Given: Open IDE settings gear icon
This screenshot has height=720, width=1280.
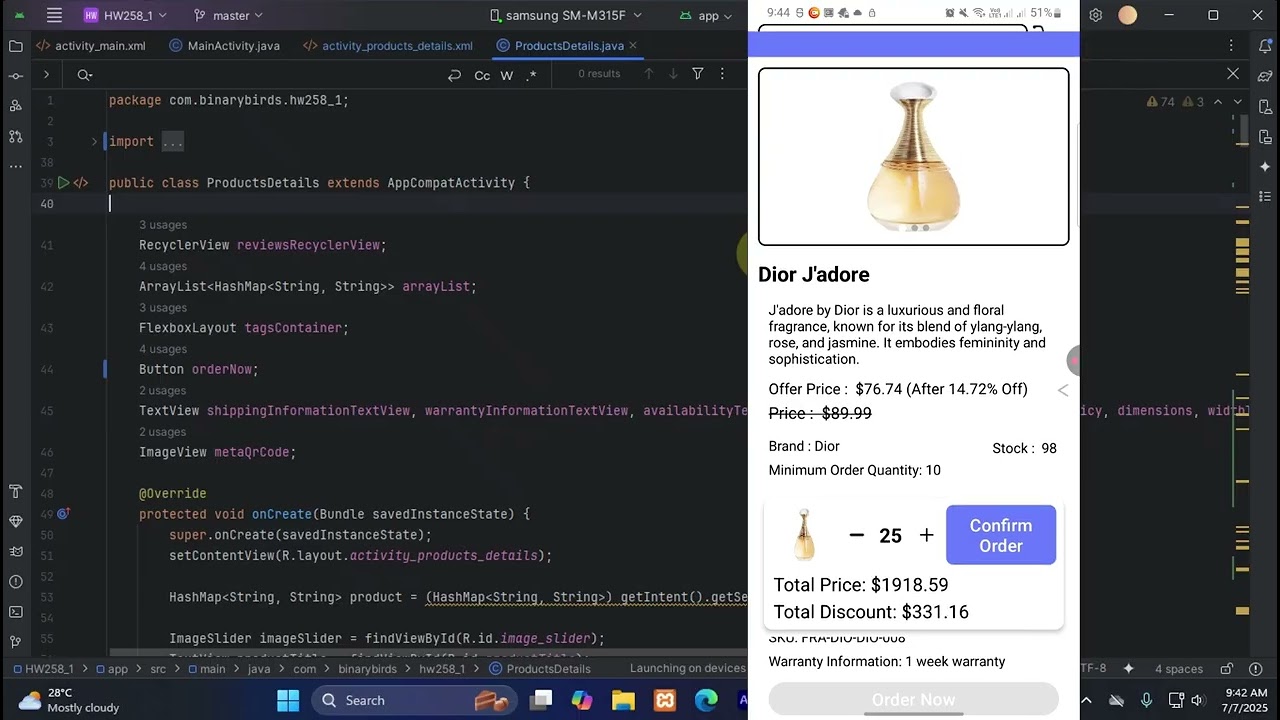Looking at the screenshot, I should click(x=1096, y=15).
